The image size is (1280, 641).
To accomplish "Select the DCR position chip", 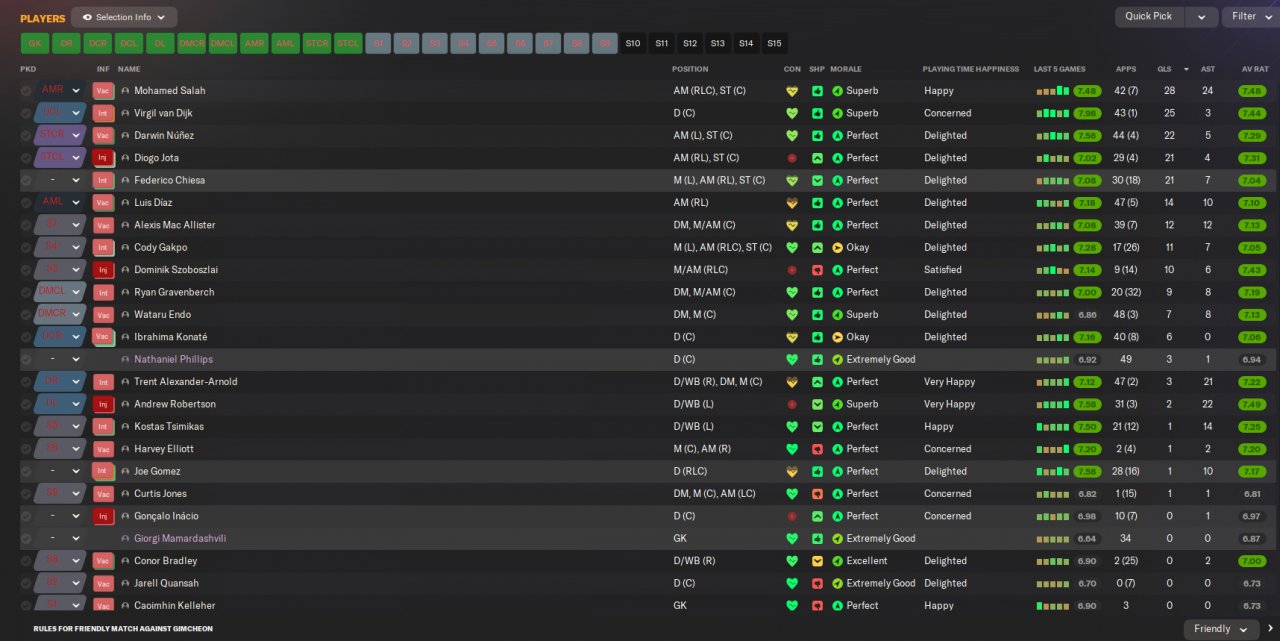I will (97, 44).
